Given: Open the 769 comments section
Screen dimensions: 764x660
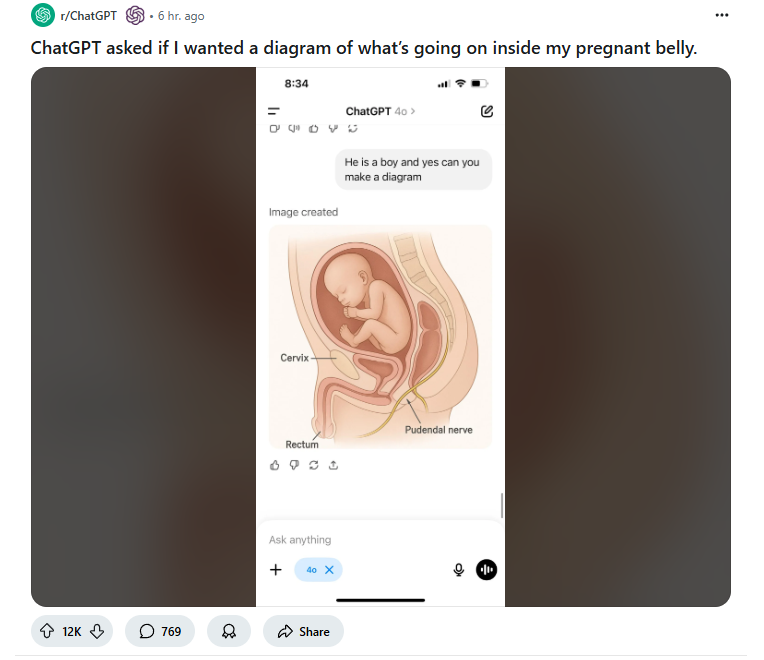Looking at the screenshot, I should [160, 631].
